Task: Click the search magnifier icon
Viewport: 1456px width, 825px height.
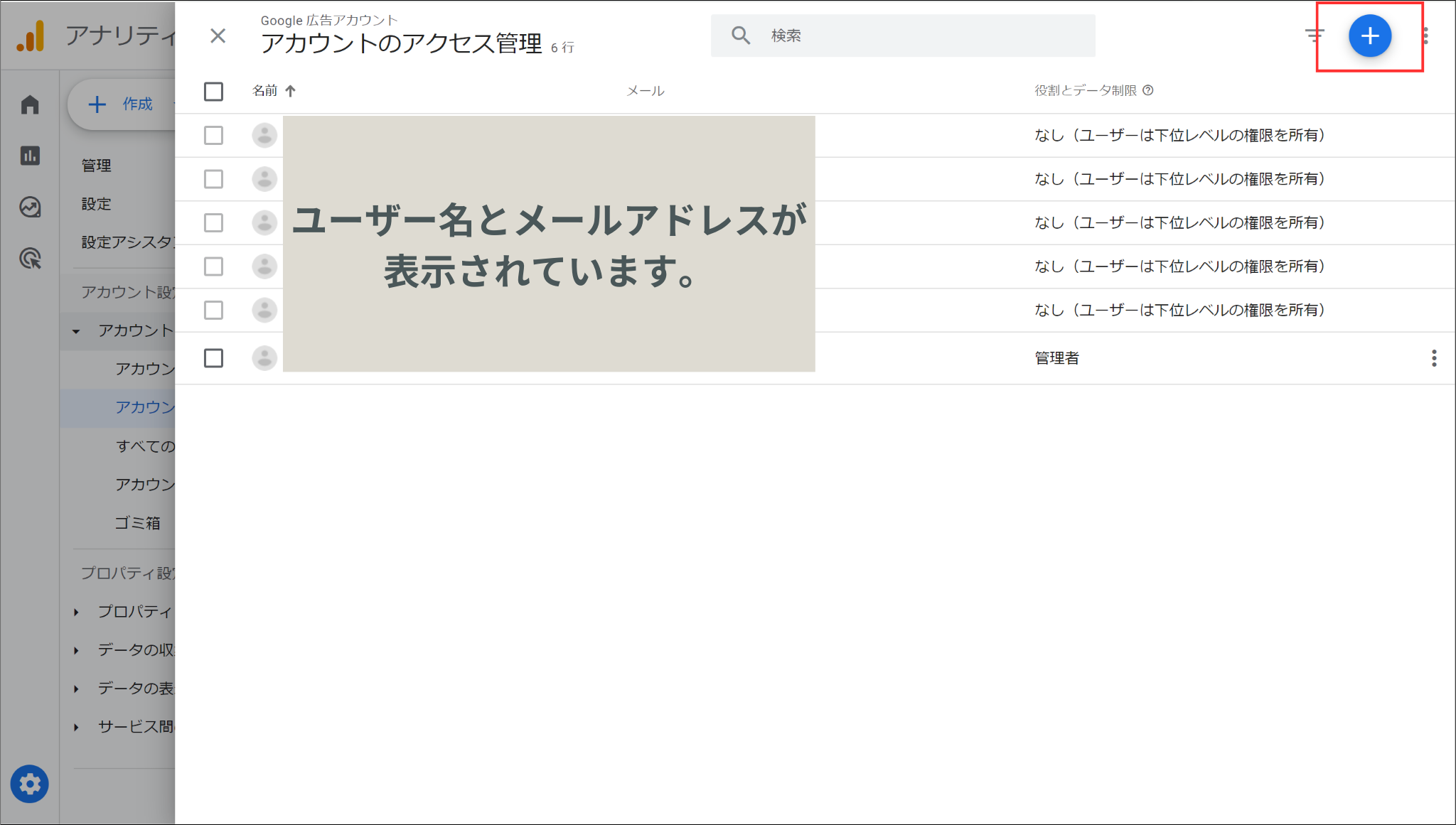Action: point(741,36)
